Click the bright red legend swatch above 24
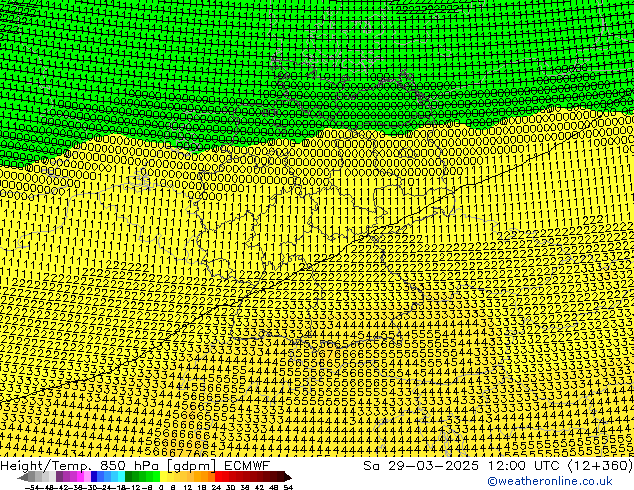 (219, 476)
